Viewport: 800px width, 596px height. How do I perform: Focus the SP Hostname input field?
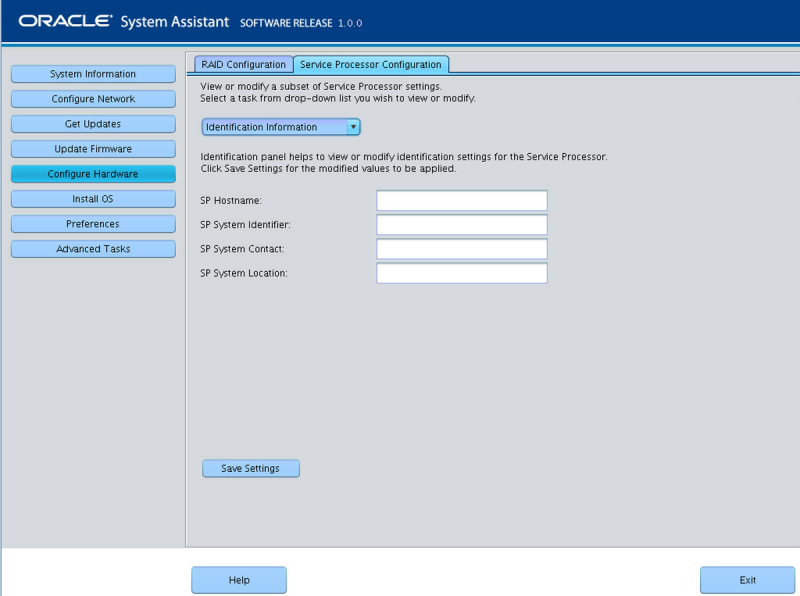462,201
